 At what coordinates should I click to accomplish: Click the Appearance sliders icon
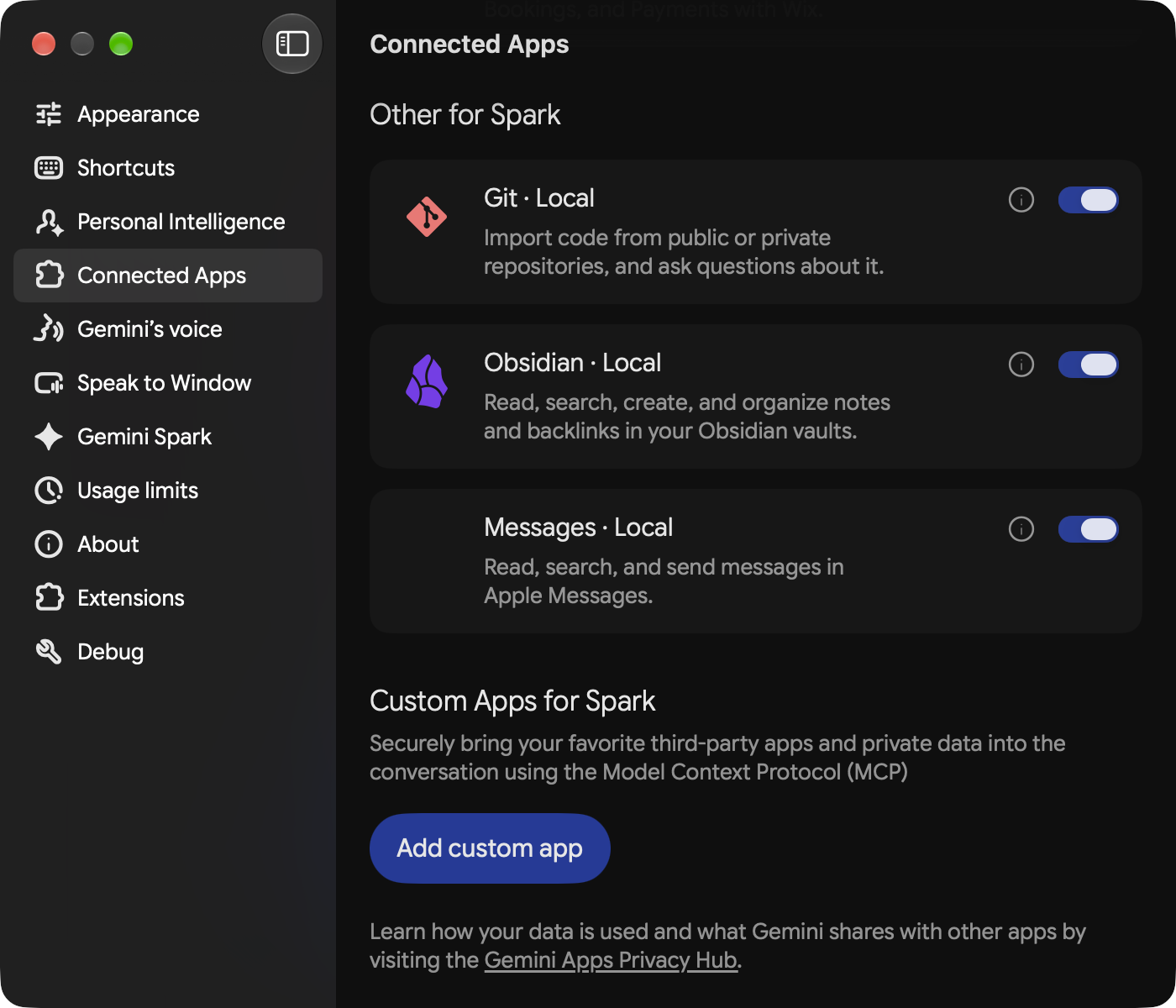click(x=49, y=114)
